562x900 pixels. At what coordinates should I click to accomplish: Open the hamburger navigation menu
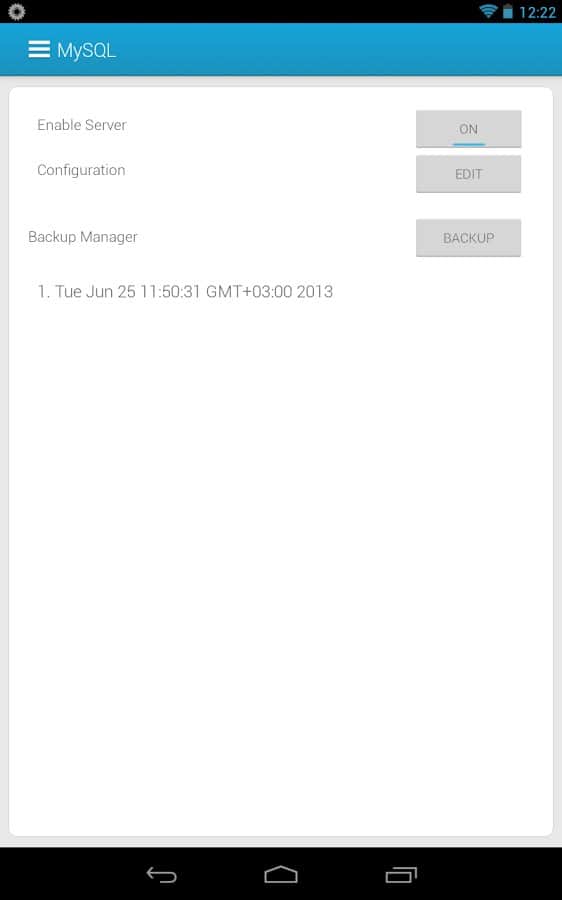[38, 50]
